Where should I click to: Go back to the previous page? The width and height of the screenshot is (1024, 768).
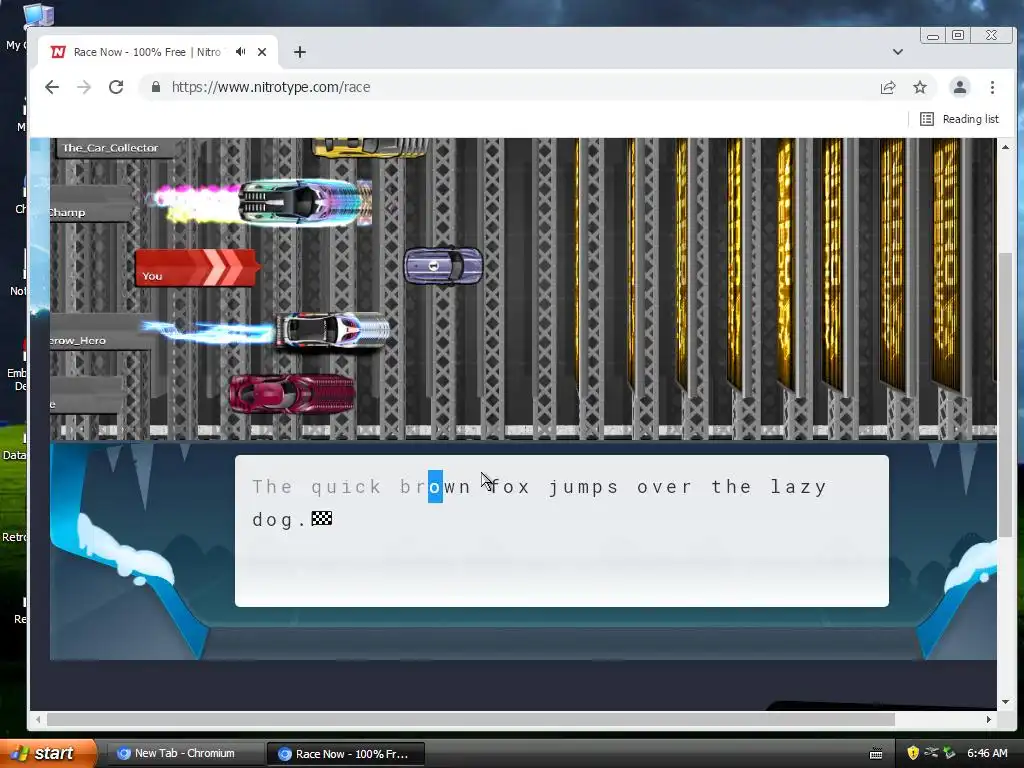pyautogui.click(x=52, y=87)
